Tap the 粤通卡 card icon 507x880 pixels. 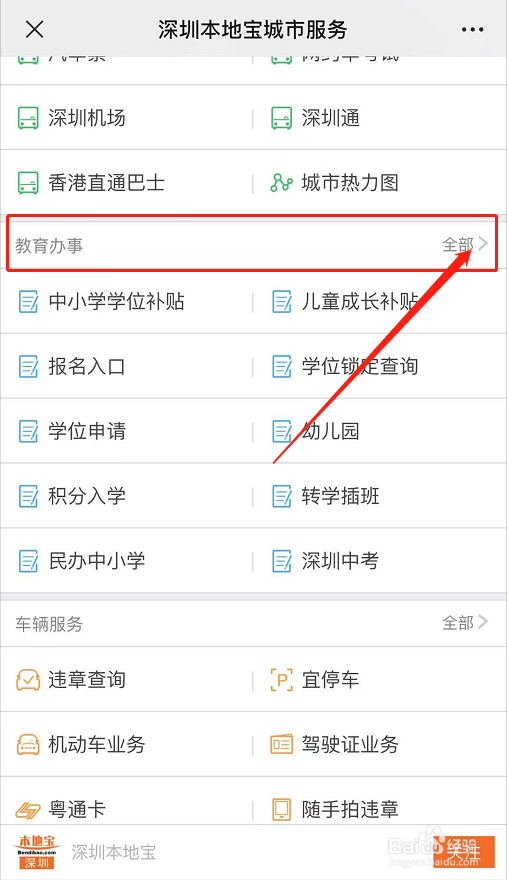tap(28, 810)
